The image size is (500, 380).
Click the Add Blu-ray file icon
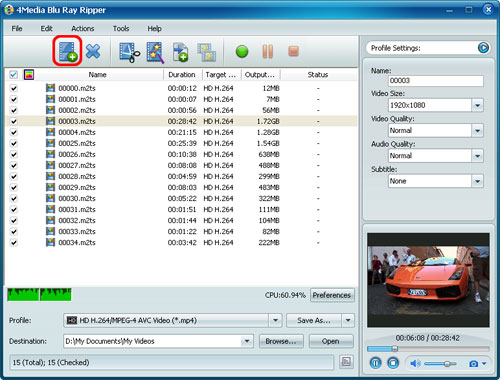click(x=68, y=52)
